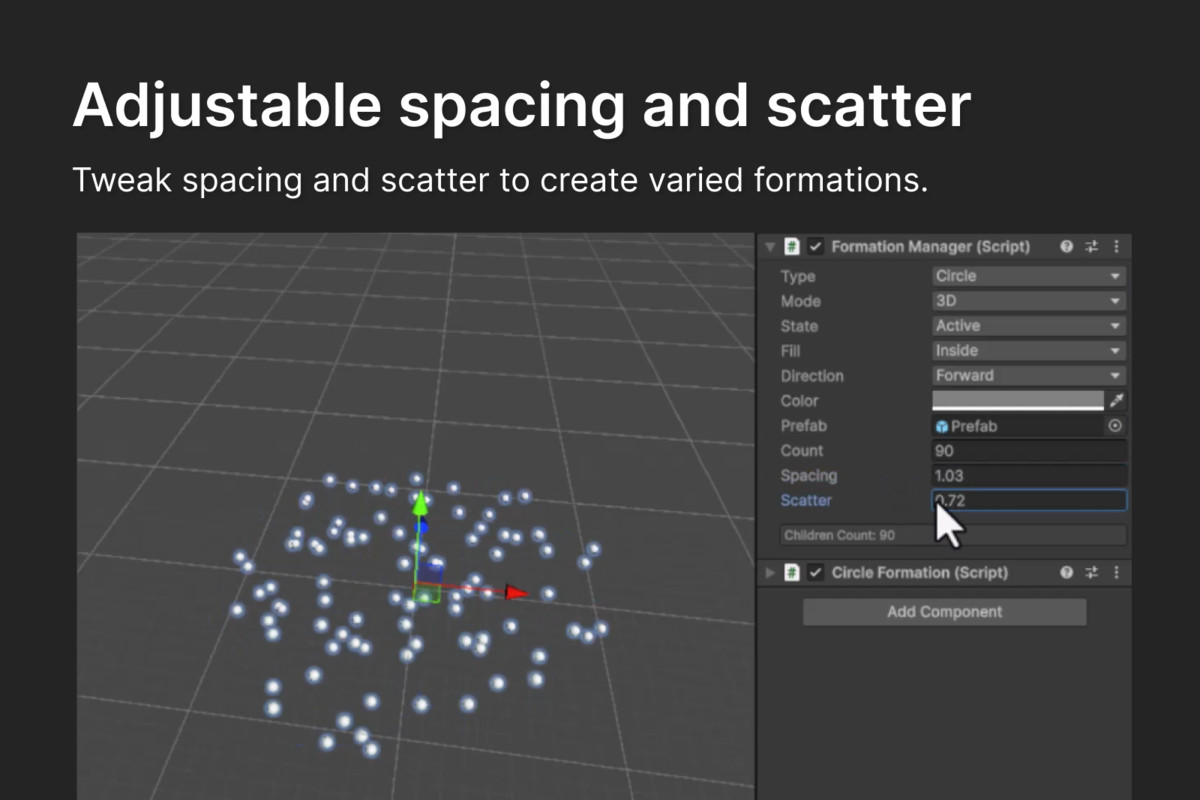Click the Formation Manager script icon
This screenshot has width=1200, height=800.
(x=792, y=246)
